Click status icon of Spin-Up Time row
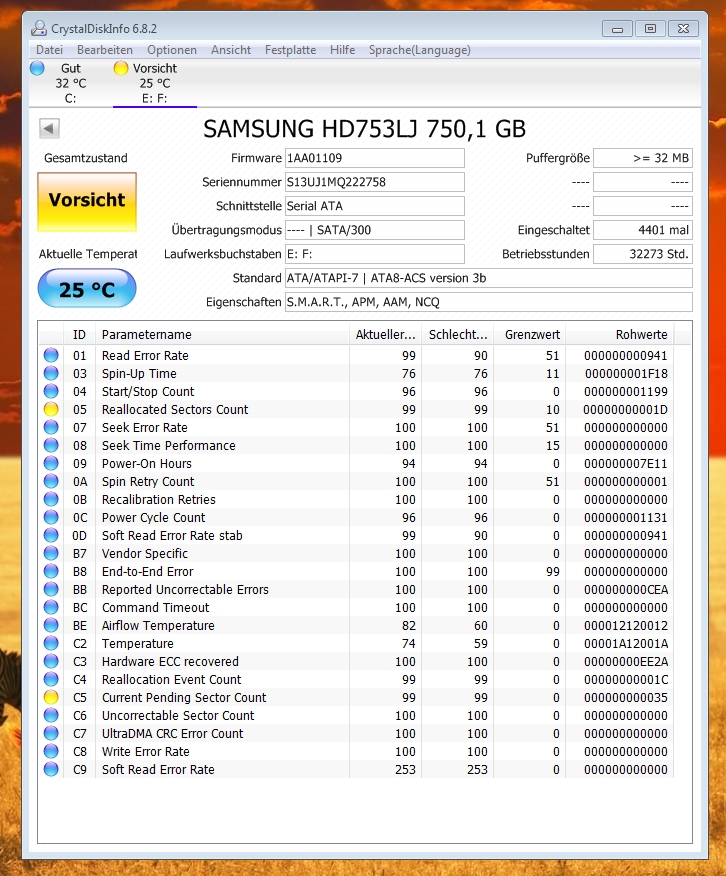Viewport: 726px width, 876px height. tap(51, 373)
